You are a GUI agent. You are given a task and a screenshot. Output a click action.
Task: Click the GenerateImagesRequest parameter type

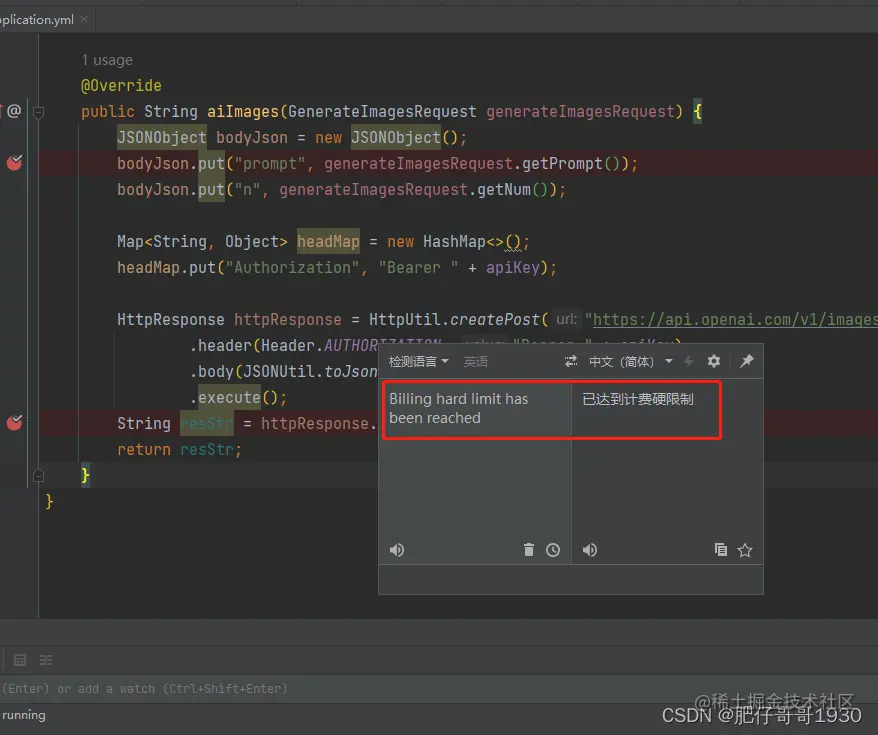point(382,111)
